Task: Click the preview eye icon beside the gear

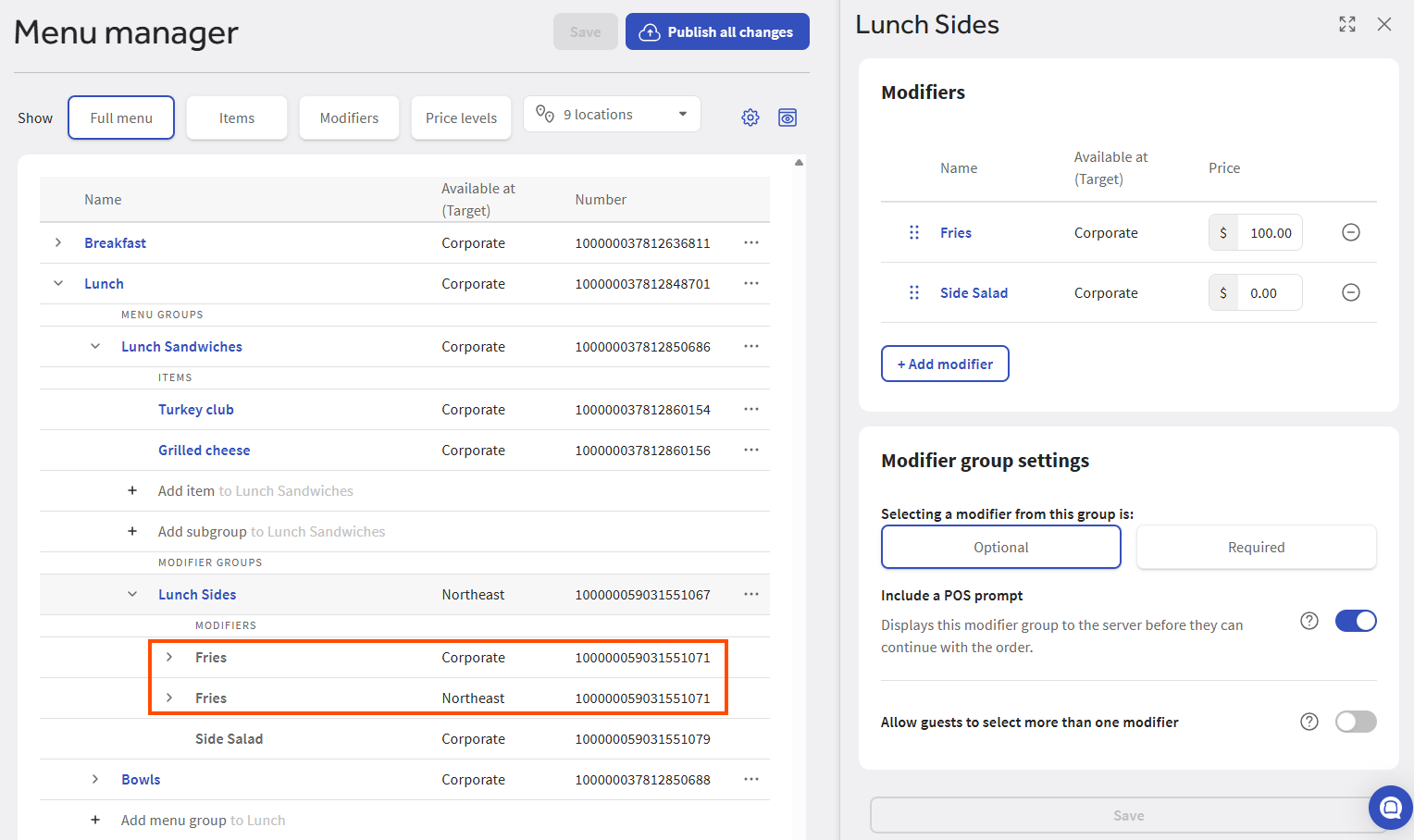Action: (x=788, y=117)
